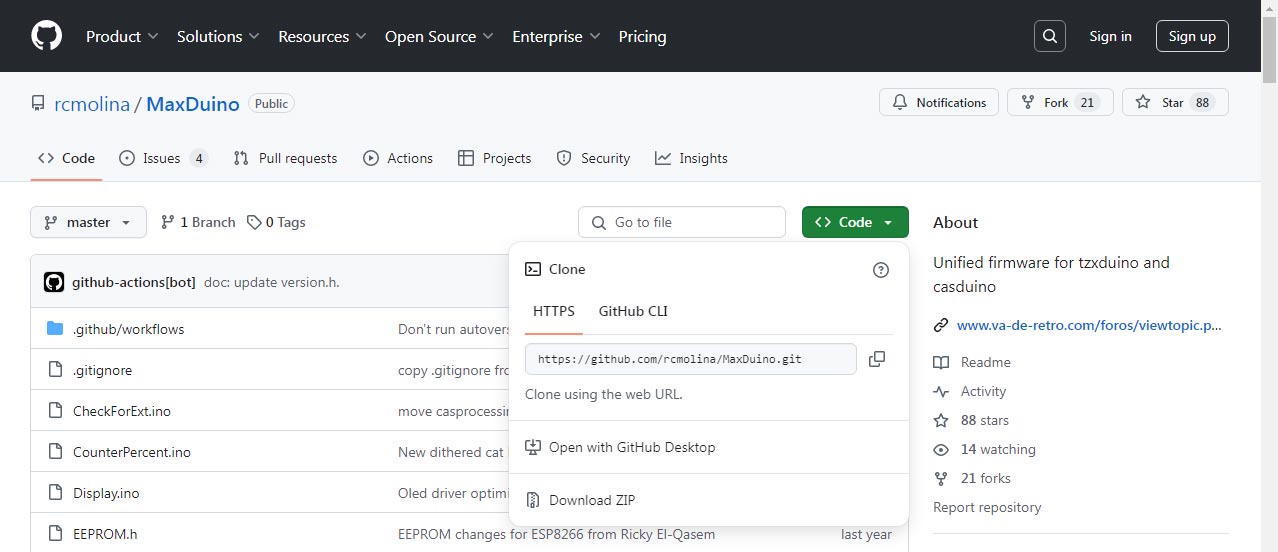
Task: Go to the GitHub homepage logo
Action: coord(46,36)
